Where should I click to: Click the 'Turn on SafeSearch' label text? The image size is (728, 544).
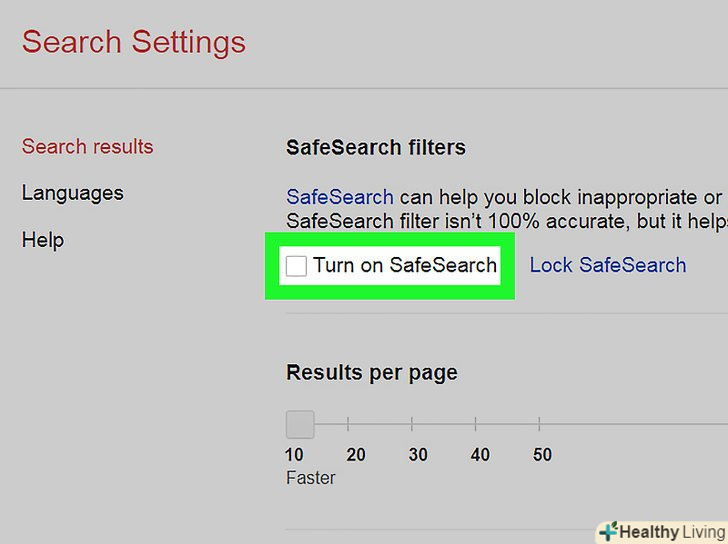pyautogui.click(x=404, y=265)
